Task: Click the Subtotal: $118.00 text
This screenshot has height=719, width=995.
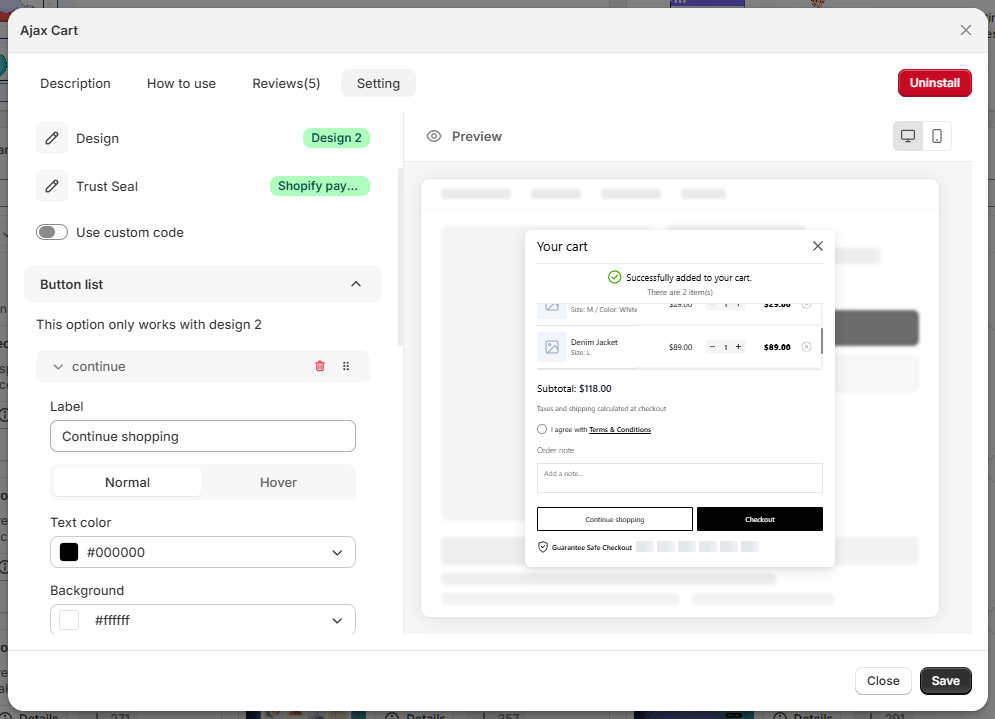Action: pyautogui.click(x=574, y=388)
